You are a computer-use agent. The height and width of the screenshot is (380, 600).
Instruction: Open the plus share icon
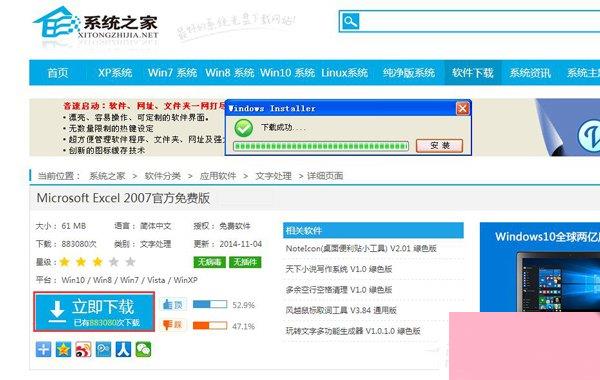[x=43, y=349]
